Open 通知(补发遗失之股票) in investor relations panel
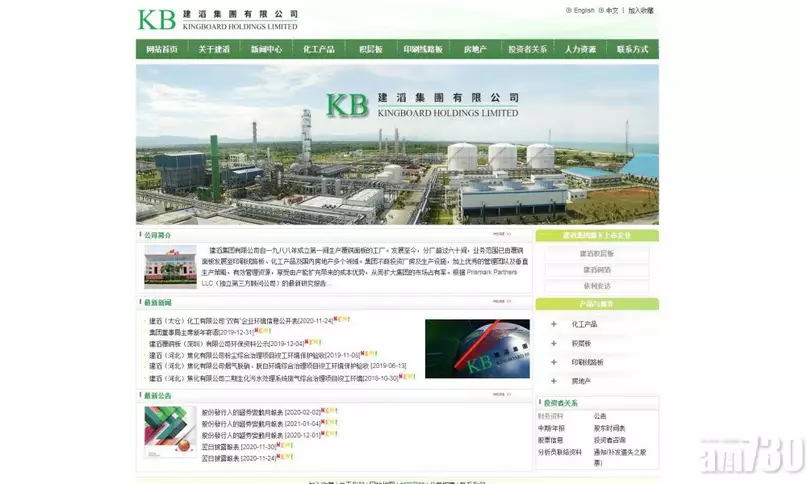Screen dimensions: 807x484 [620, 457]
